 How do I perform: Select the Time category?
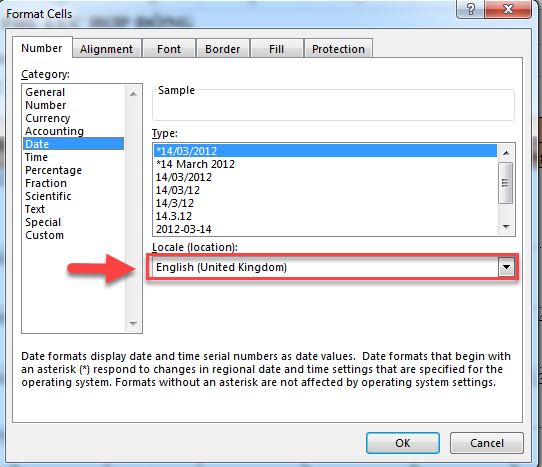pos(37,157)
